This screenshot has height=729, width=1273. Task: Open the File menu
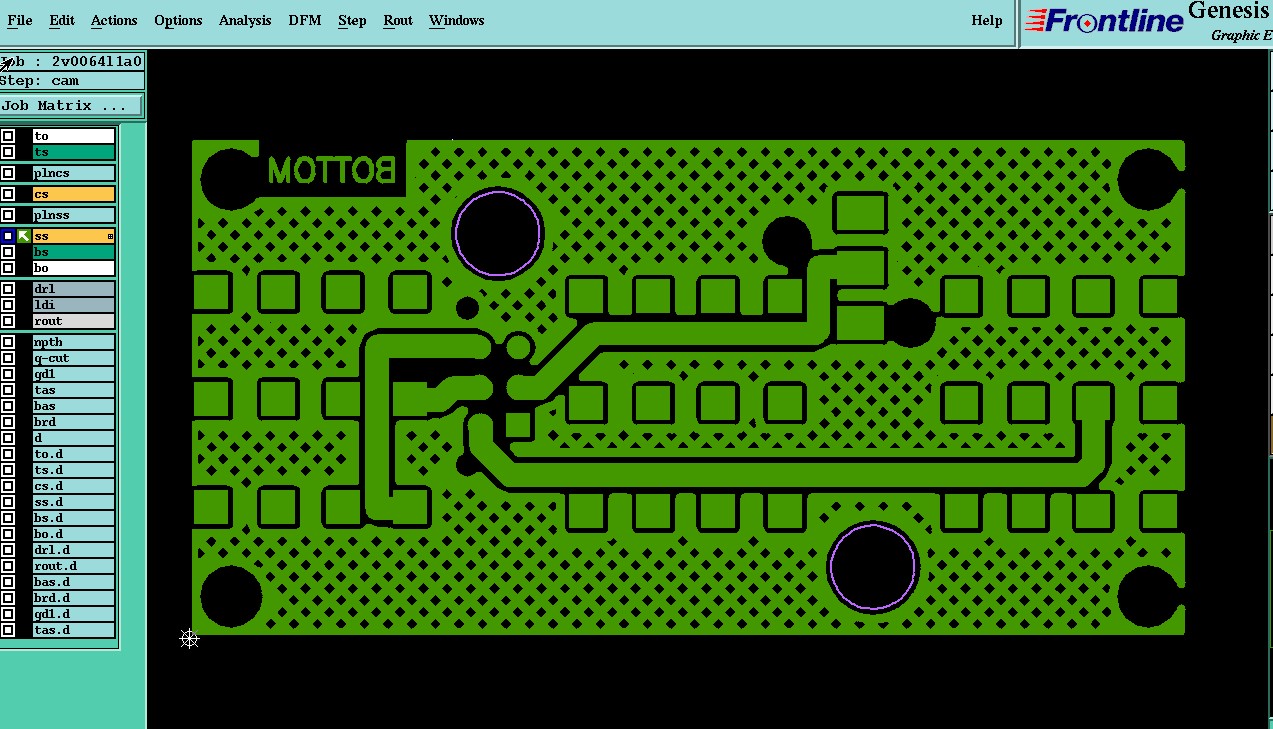pyautogui.click(x=20, y=20)
